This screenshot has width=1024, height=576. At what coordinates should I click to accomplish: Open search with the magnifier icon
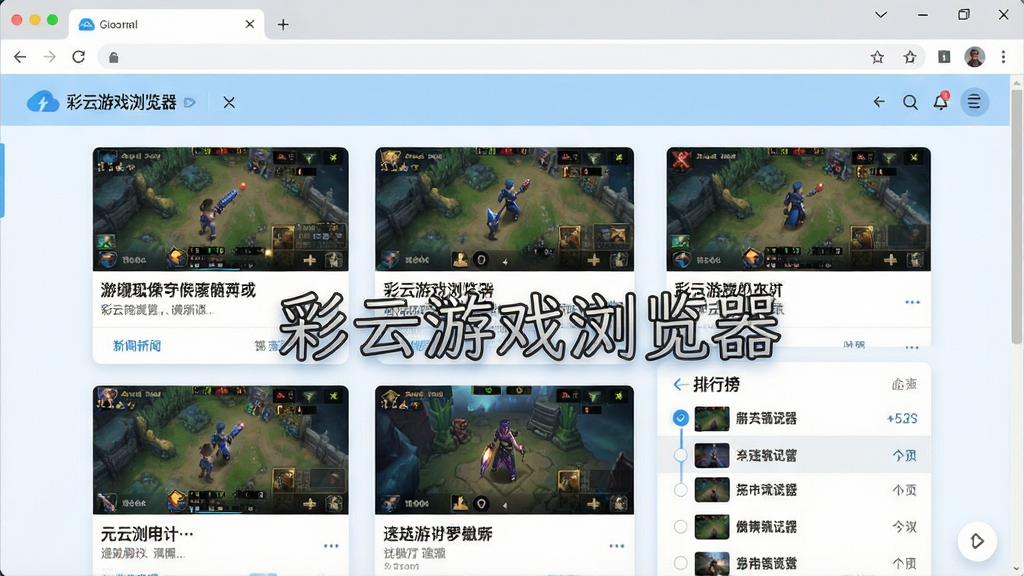coord(910,102)
